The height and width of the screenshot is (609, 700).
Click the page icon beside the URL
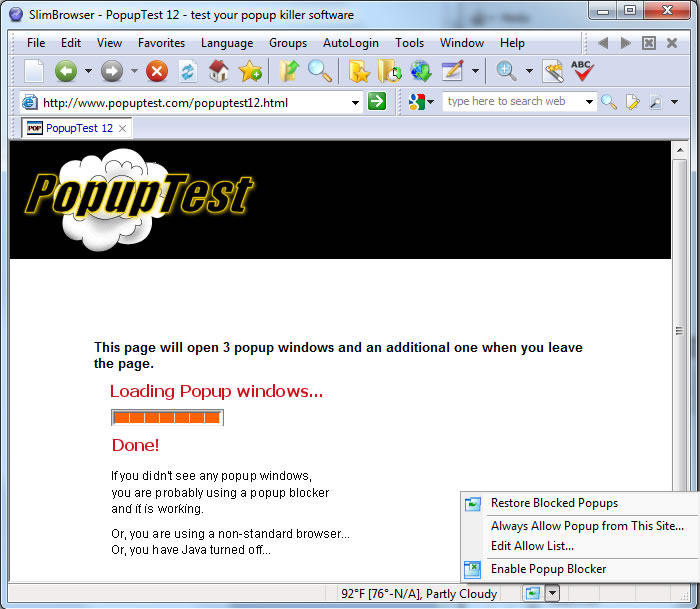(x=29, y=102)
